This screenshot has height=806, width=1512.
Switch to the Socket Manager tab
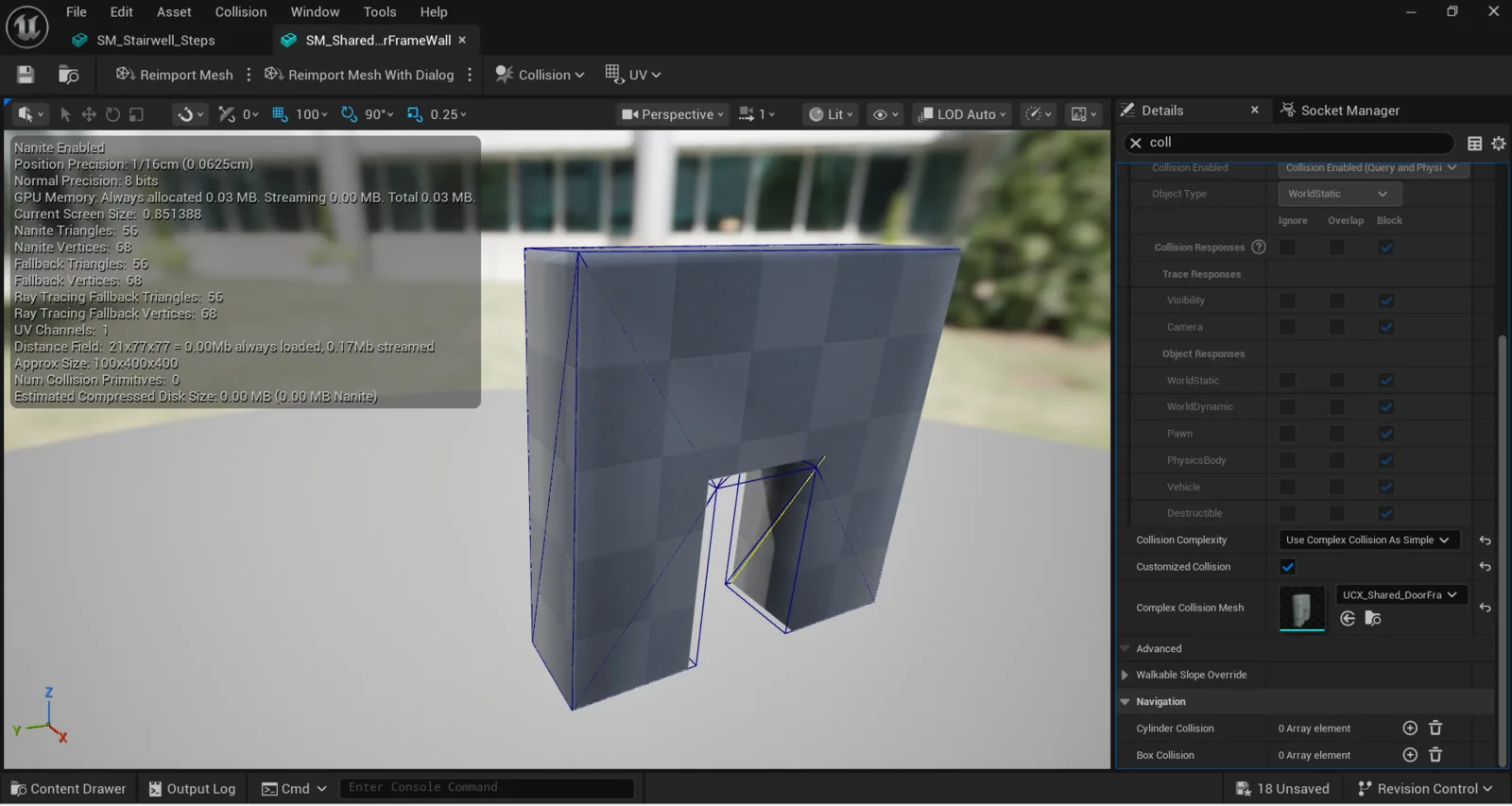1340,111
